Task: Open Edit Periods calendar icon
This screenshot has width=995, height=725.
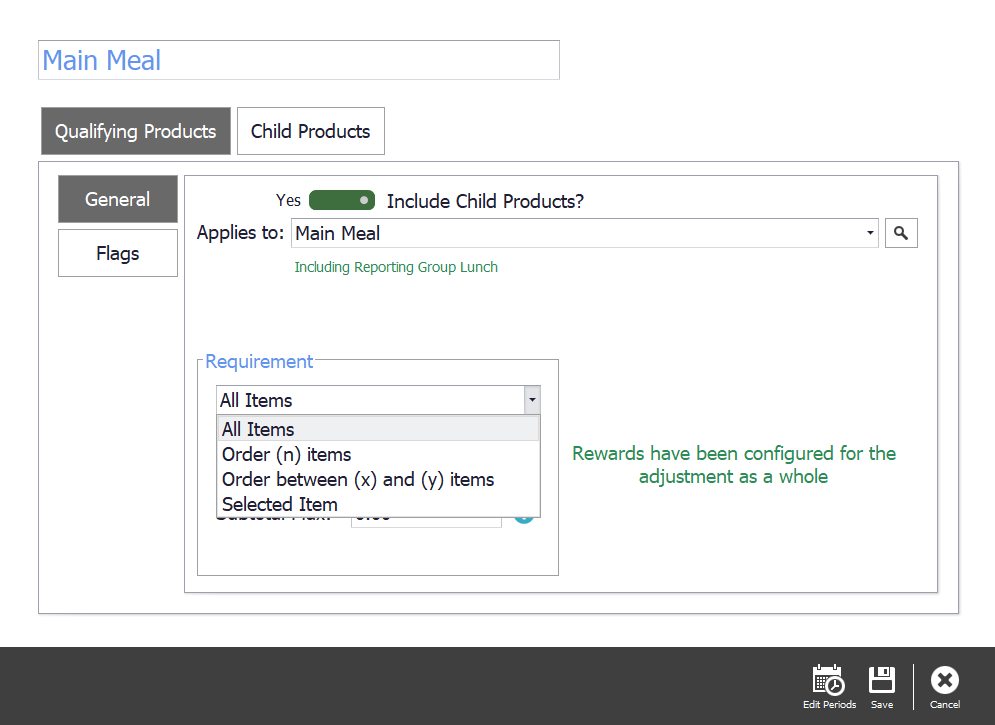Action: (x=829, y=680)
